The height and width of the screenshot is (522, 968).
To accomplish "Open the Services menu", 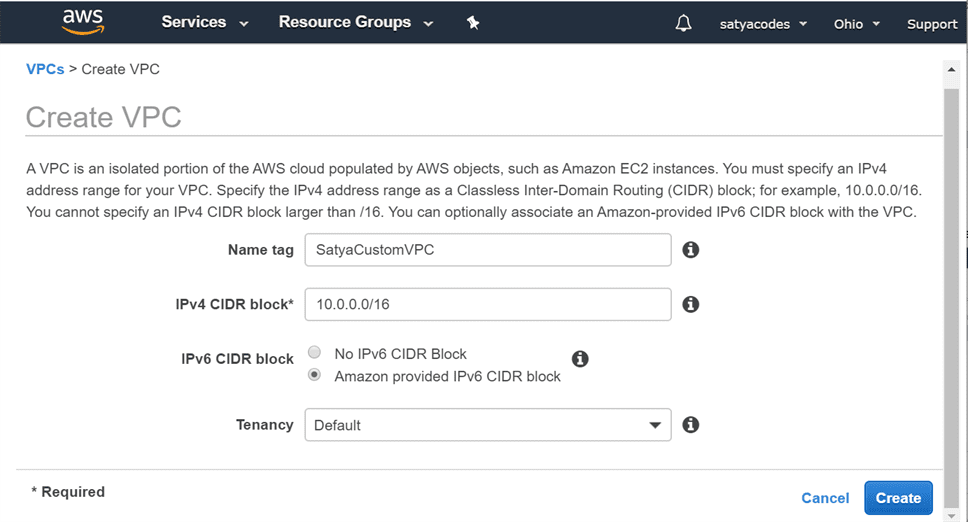I will (x=204, y=22).
